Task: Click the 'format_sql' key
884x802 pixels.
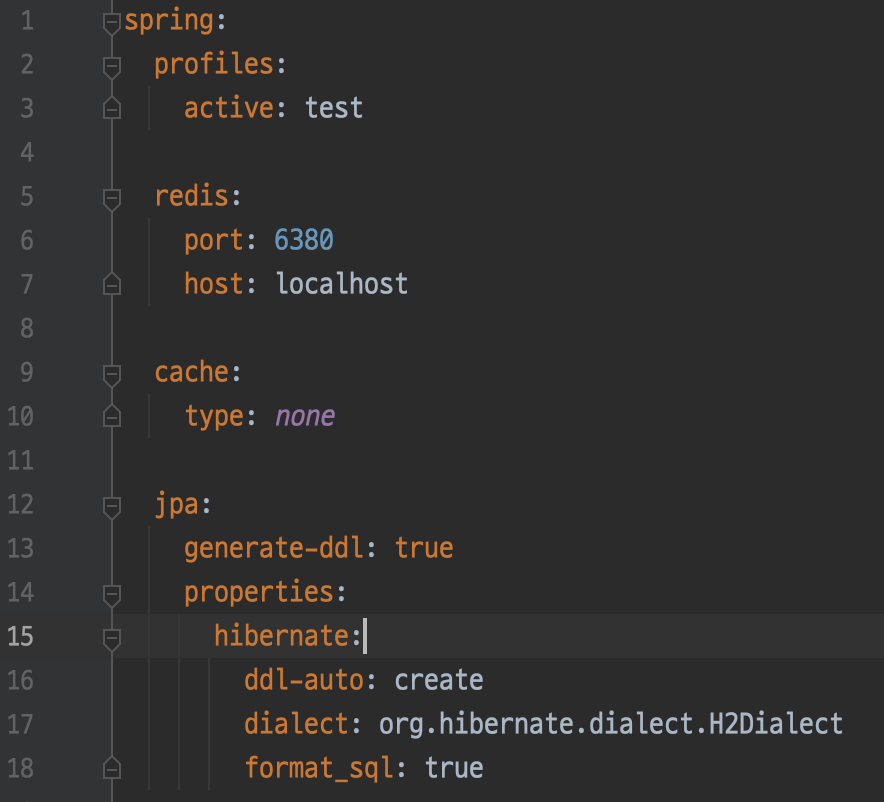Action: [x=319, y=769]
